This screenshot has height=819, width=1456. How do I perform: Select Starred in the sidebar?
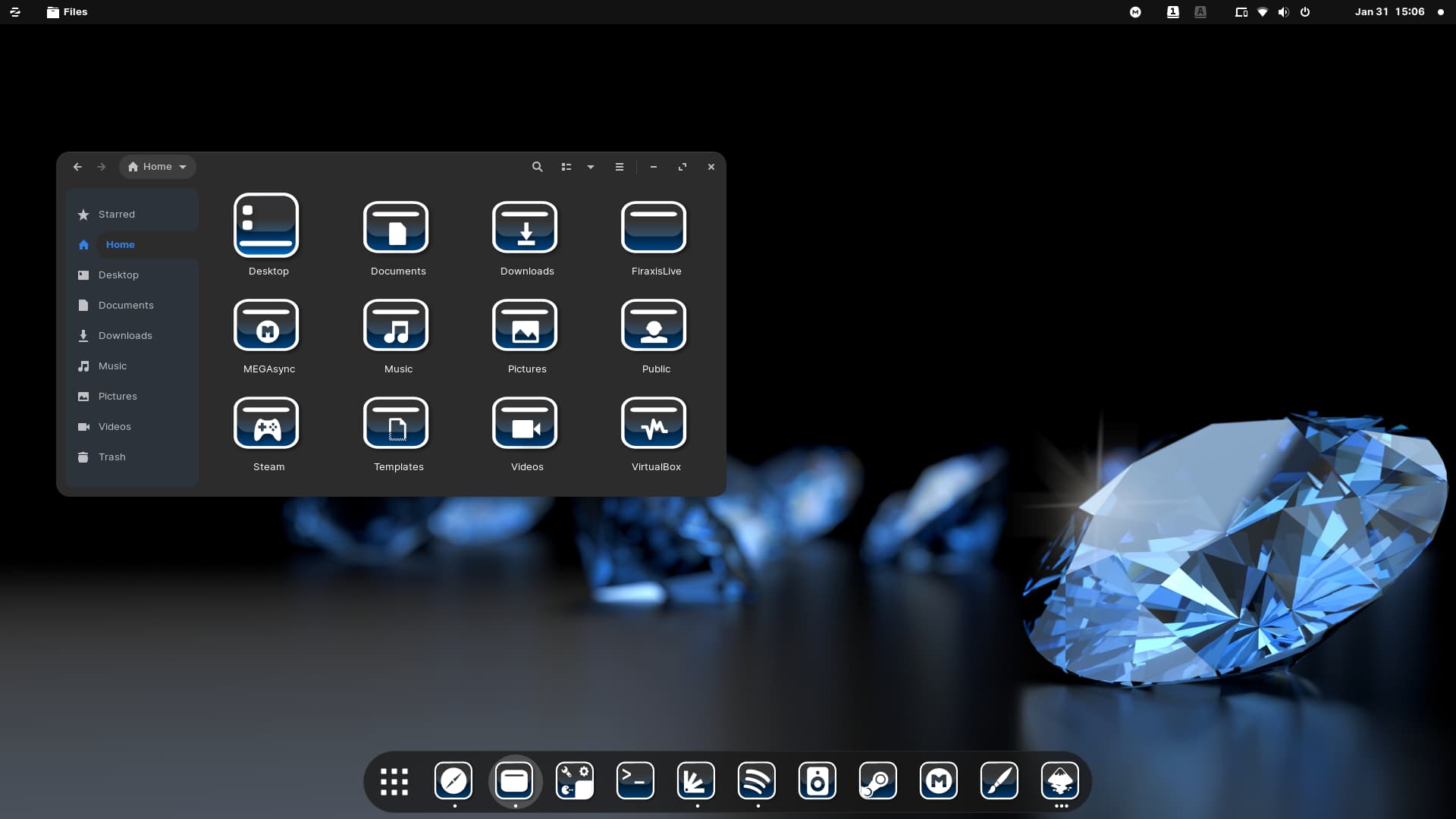(x=132, y=215)
